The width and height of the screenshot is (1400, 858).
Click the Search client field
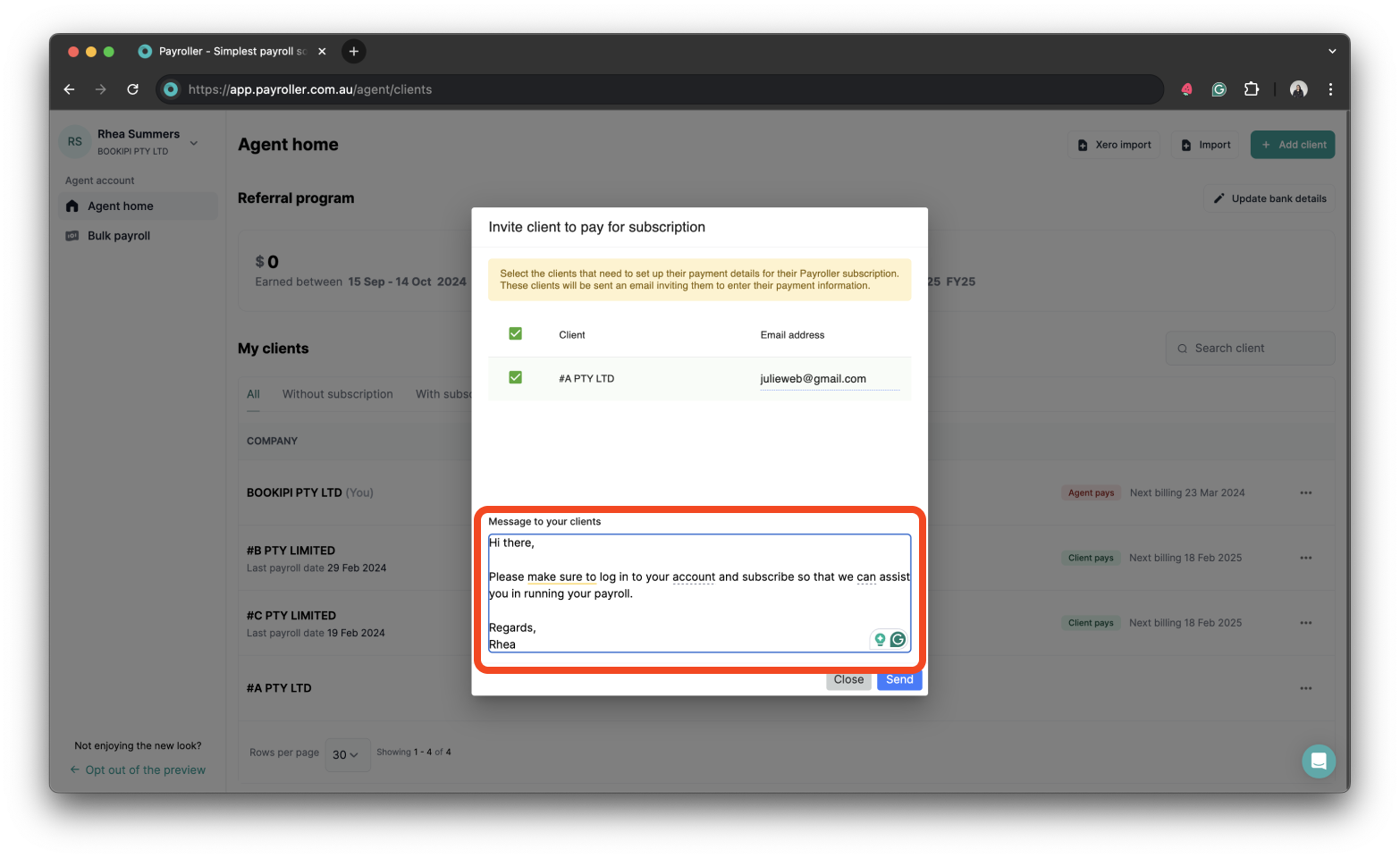[x=1250, y=349]
